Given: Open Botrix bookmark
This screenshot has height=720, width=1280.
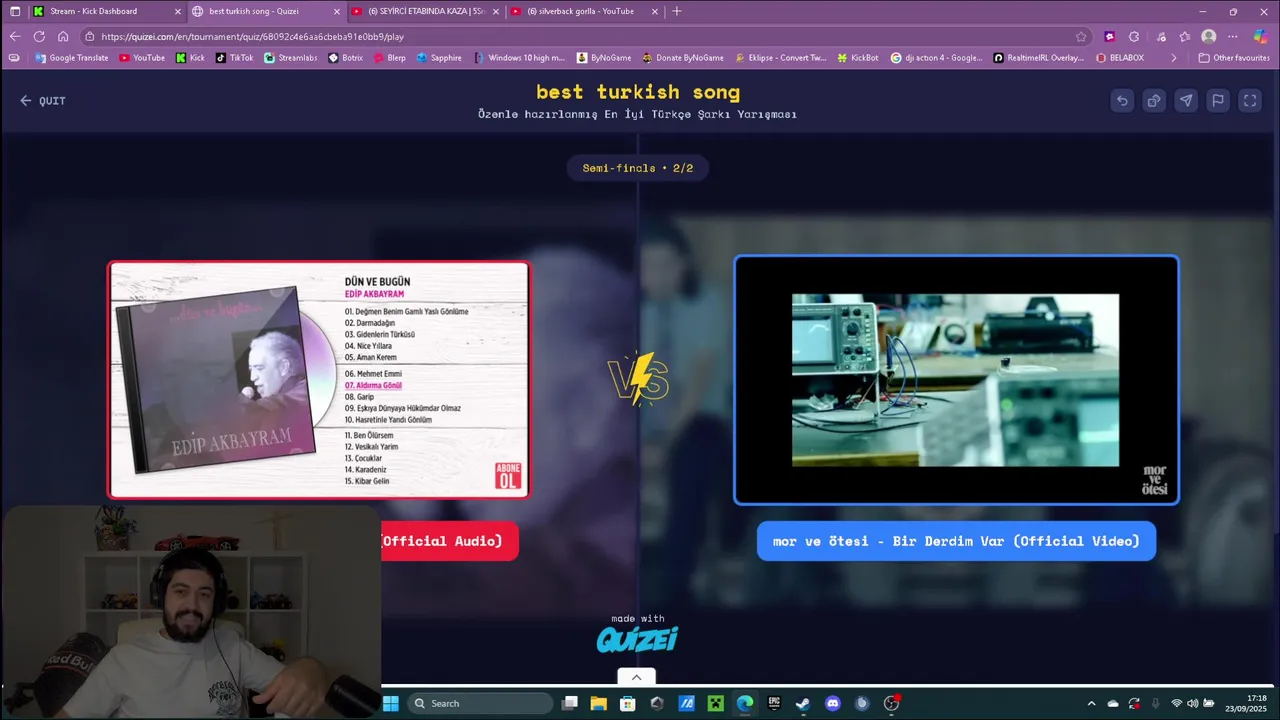Looking at the screenshot, I should 346,58.
